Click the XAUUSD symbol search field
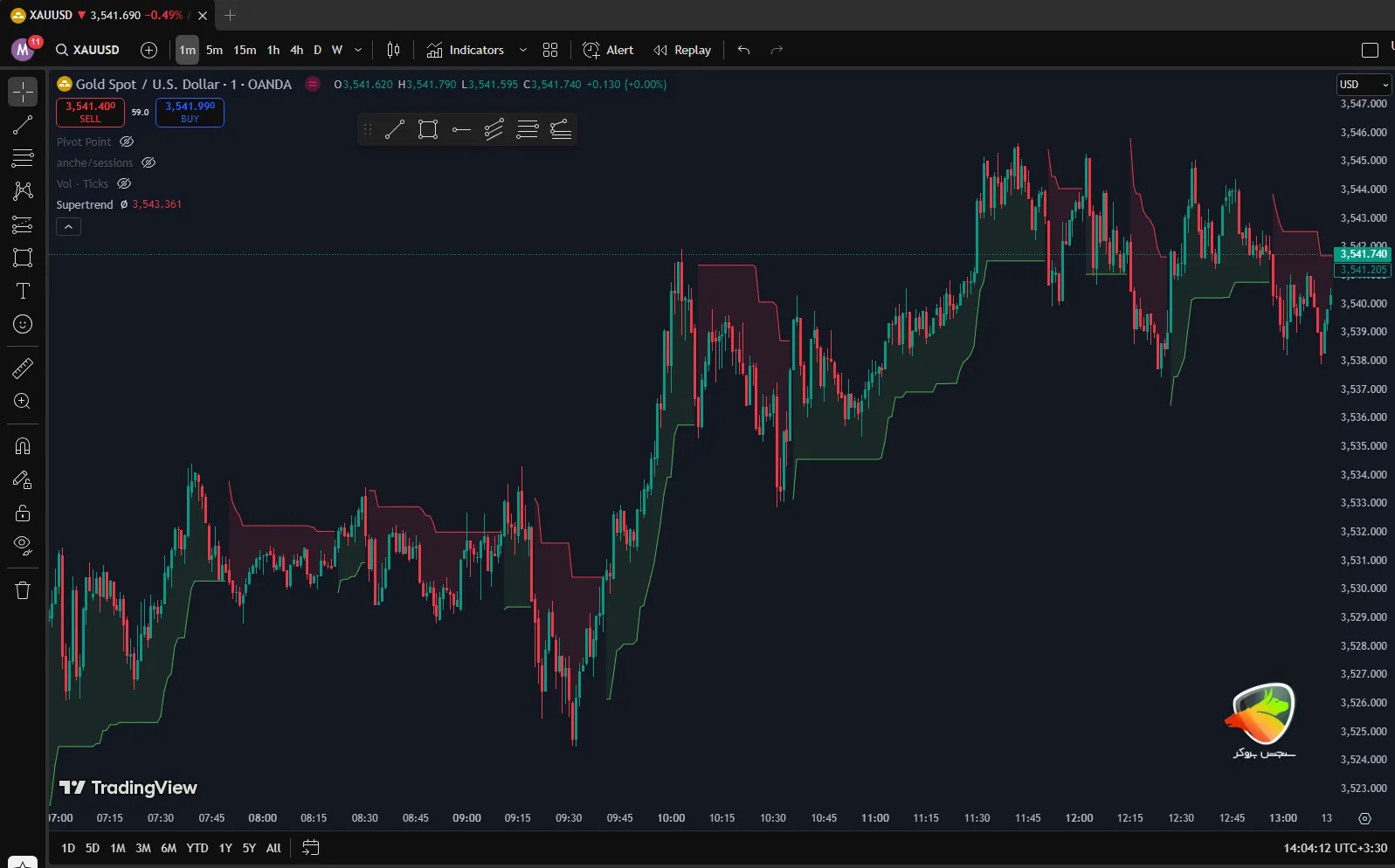Screen dimensions: 1395x868 [88, 50]
